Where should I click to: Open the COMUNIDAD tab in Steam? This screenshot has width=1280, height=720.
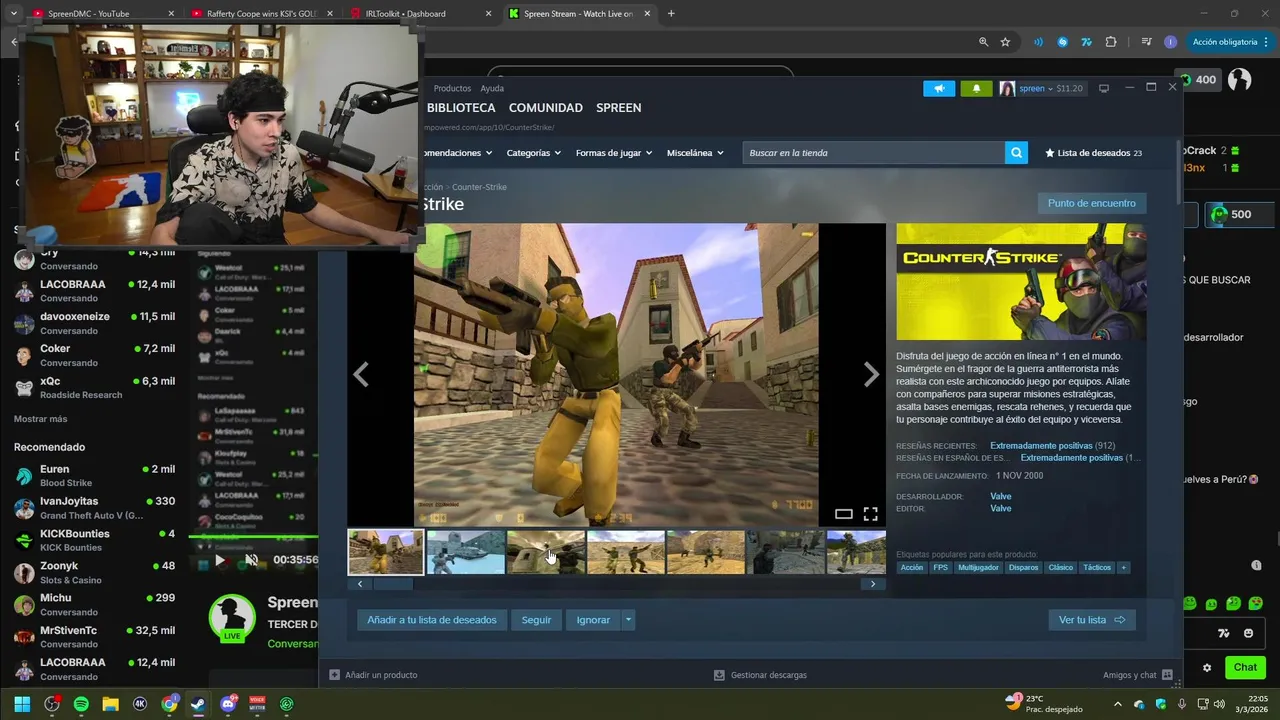(546, 108)
